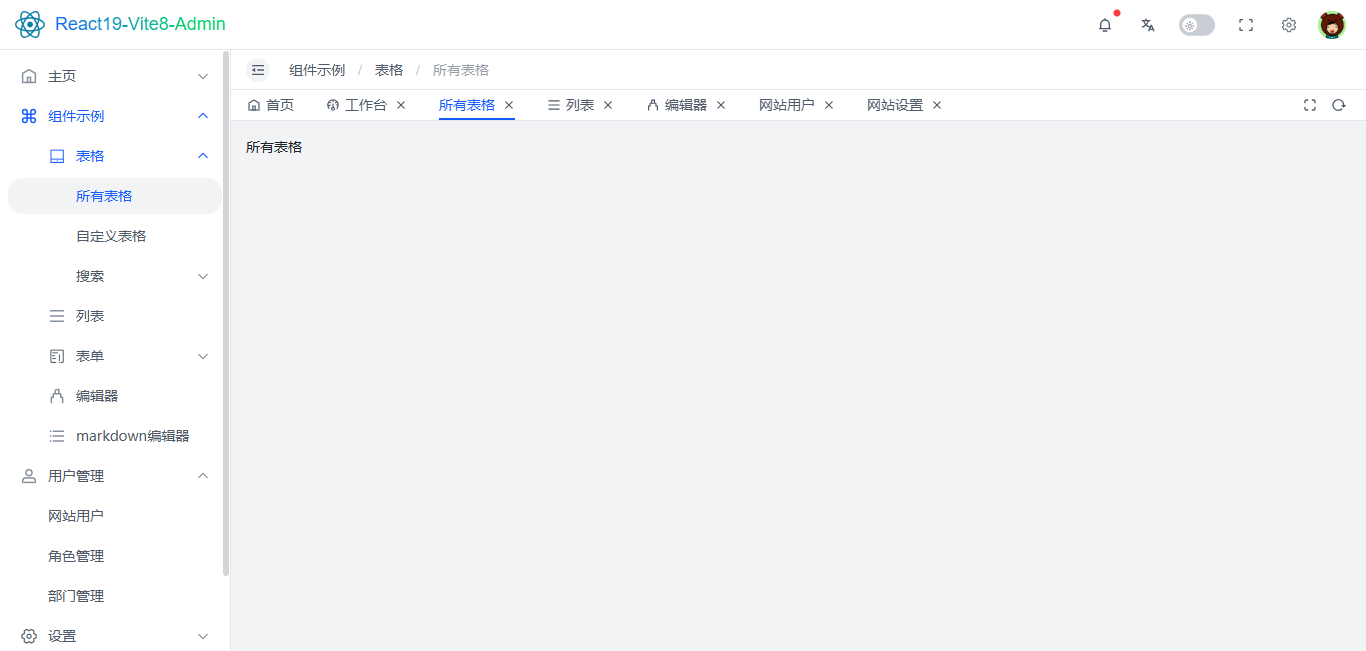The image size is (1366, 651).
Task: Open the notification bell
Action: (1105, 25)
